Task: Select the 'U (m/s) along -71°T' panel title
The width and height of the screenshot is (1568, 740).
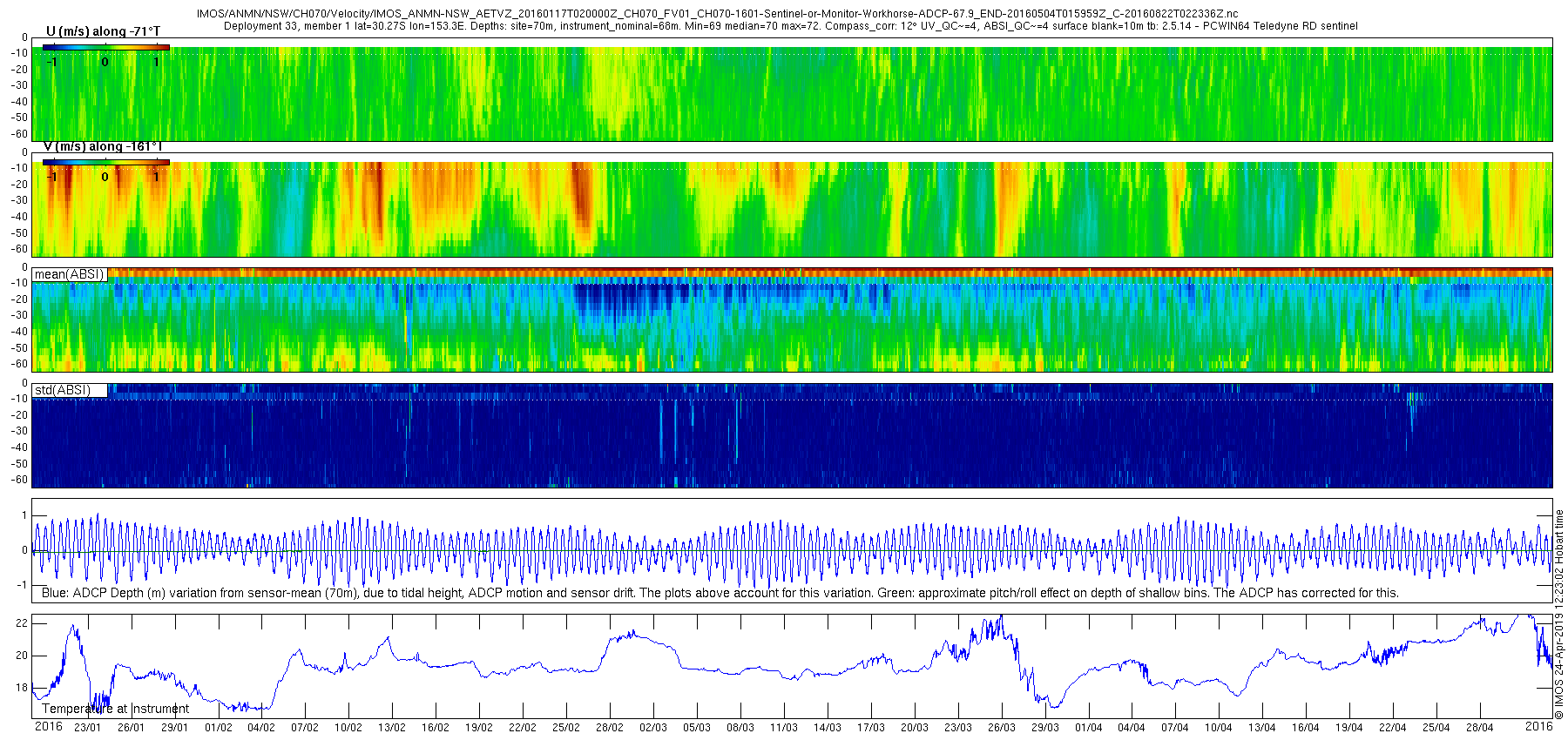Action: point(103,31)
